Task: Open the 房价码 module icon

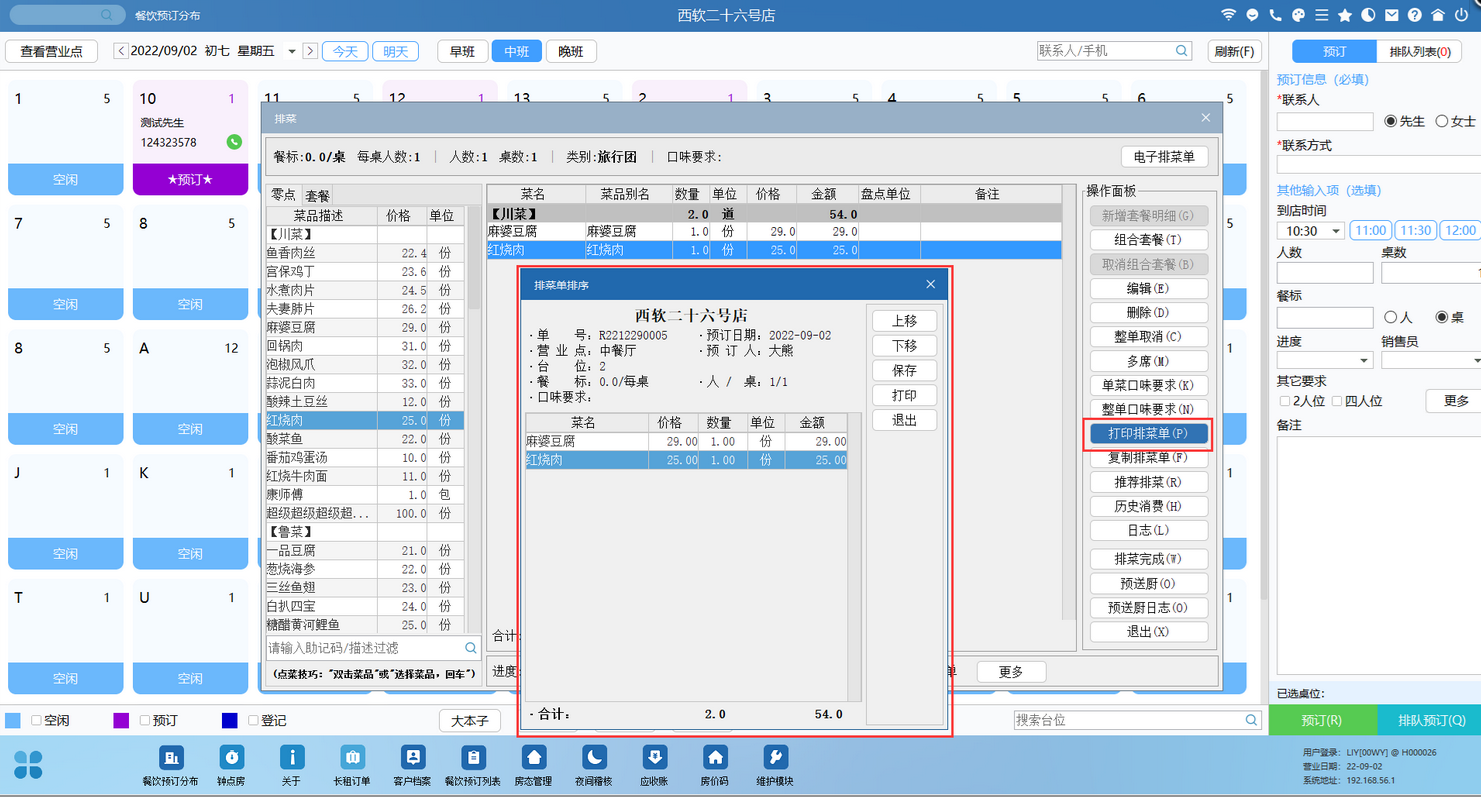Action: coord(715,757)
